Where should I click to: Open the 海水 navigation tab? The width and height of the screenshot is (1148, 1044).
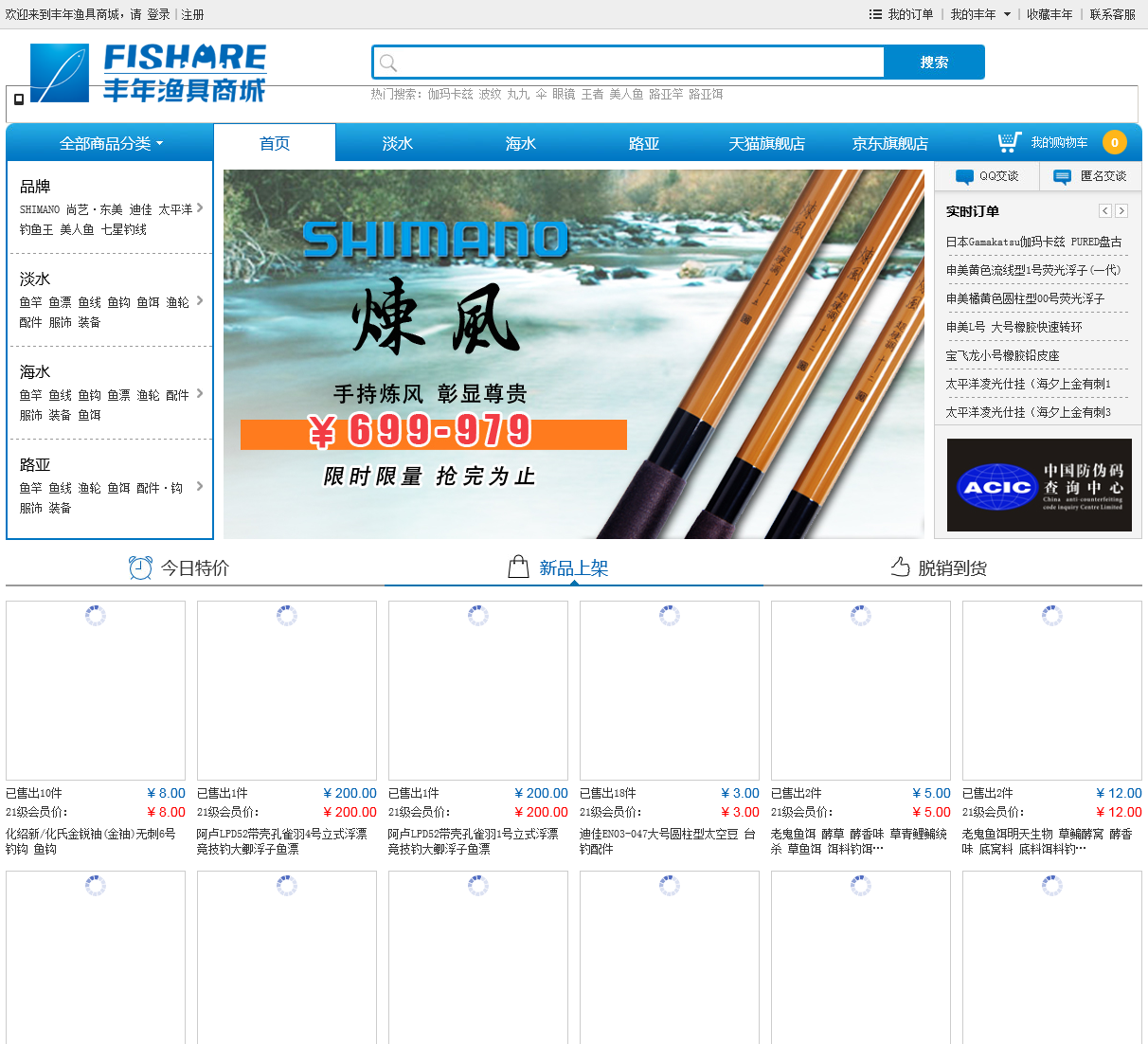pyautogui.click(x=521, y=143)
